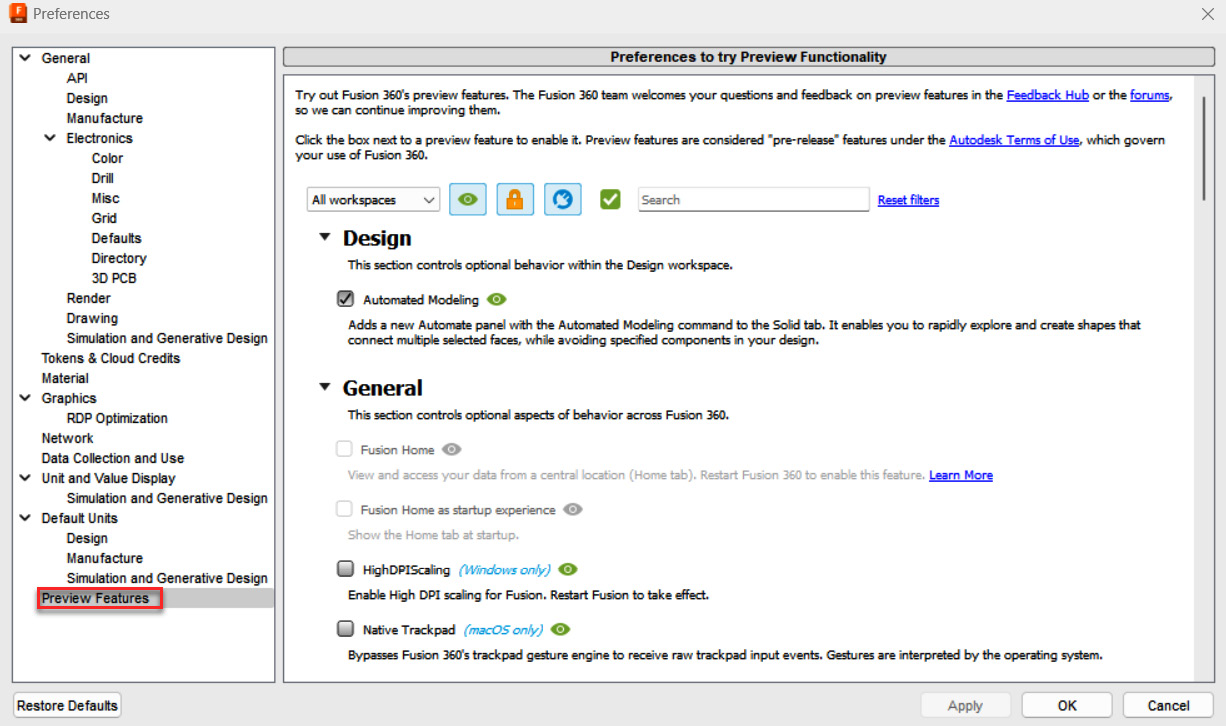Click the OK button

coord(1067,705)
